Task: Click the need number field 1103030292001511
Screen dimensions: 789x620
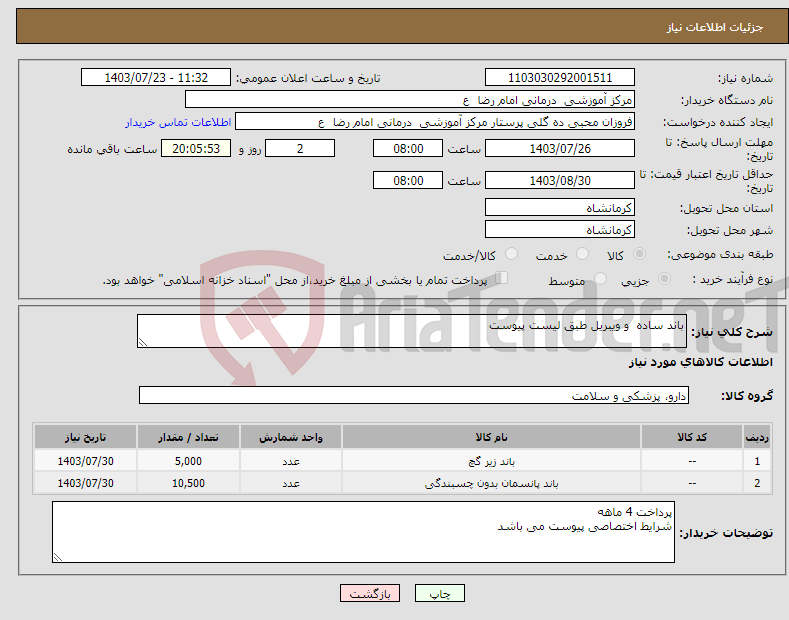Action: tap(560, 78)
